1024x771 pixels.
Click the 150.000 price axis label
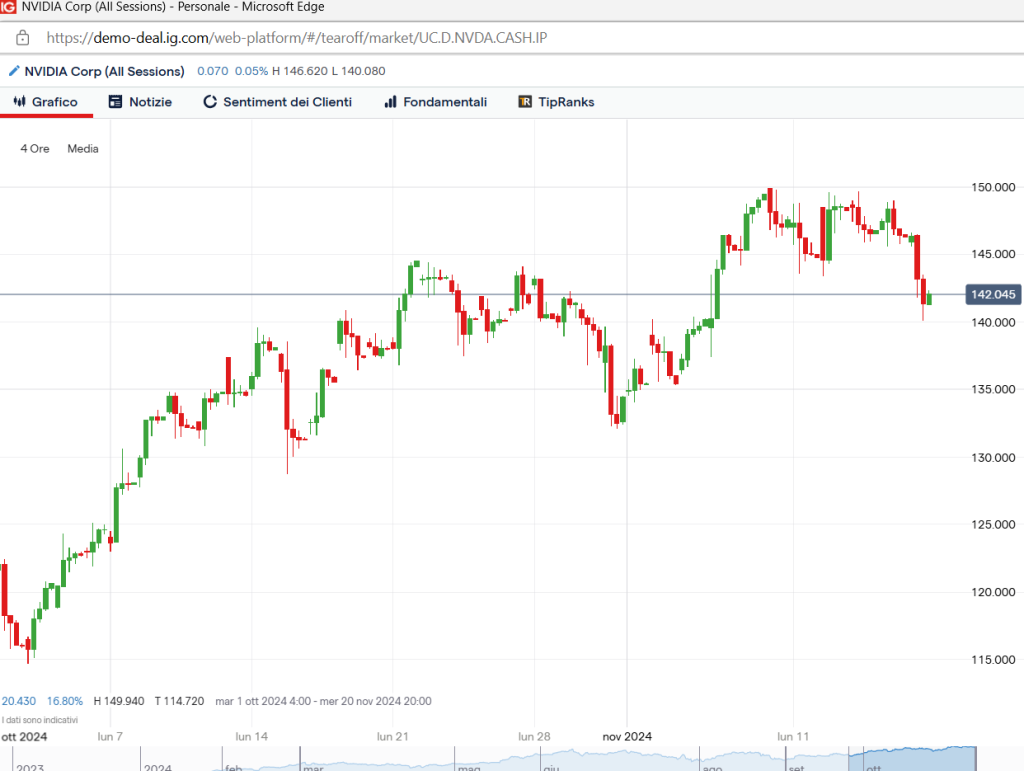coord(993,187)
